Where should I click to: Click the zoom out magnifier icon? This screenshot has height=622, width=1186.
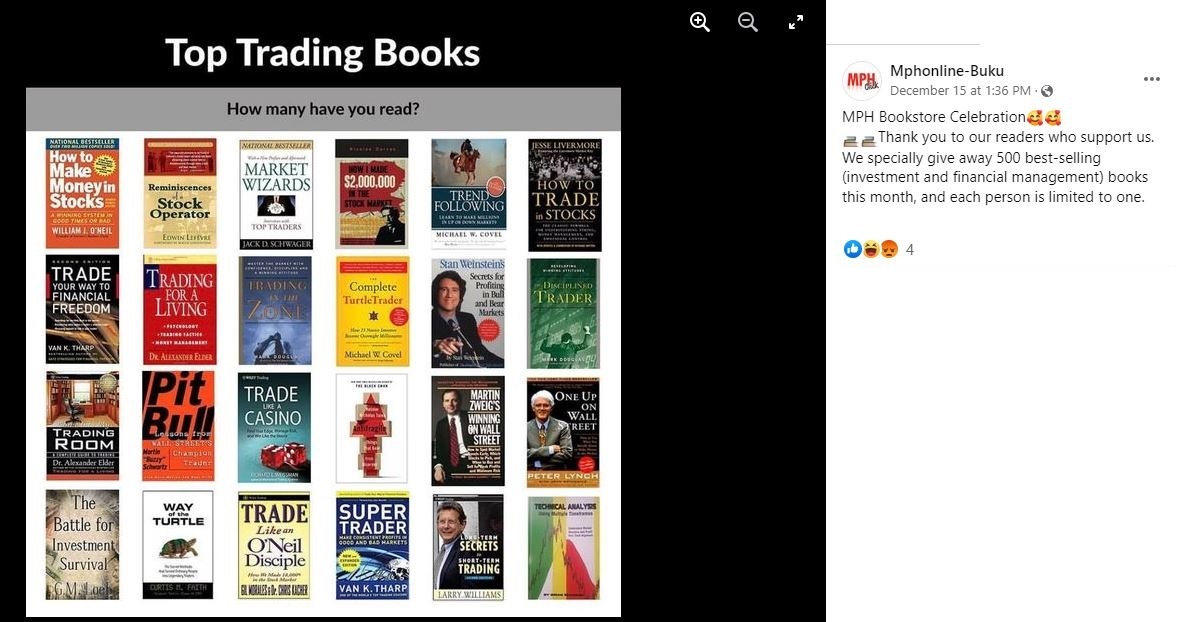point(747,22)
